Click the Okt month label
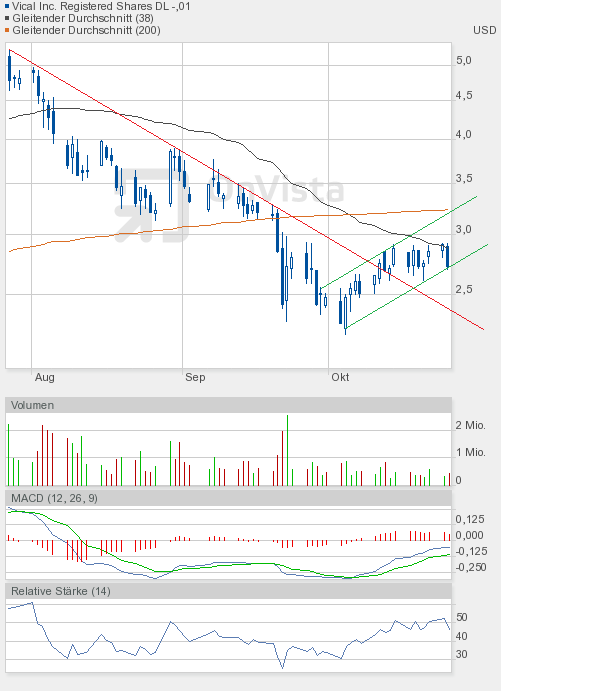This screenshot has height=691, width=614. tap(340, 377)
